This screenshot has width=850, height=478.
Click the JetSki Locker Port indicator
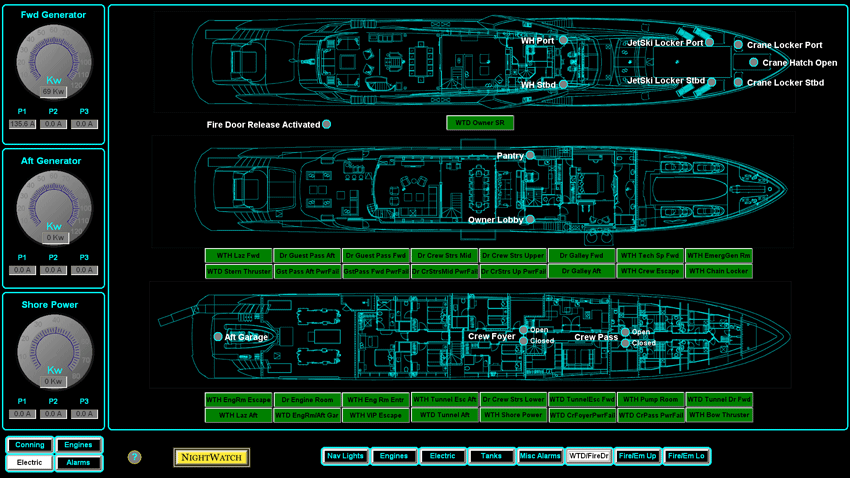pos(710,43)
